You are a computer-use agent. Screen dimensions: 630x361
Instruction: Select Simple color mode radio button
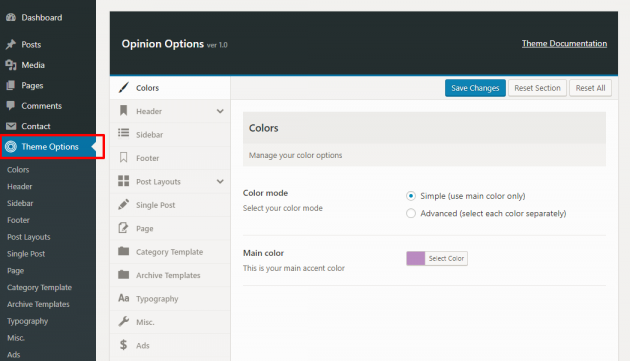click(x=411, y=196)
